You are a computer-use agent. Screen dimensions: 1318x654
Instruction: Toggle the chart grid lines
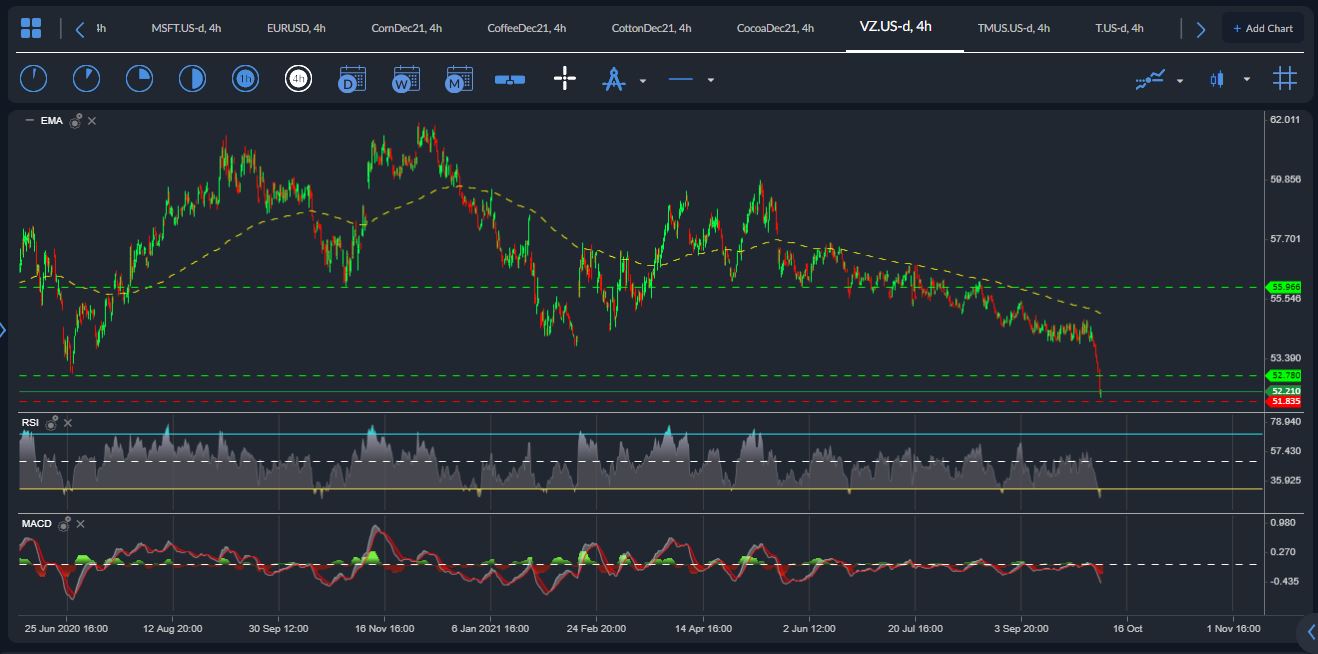pos(1284,78)
